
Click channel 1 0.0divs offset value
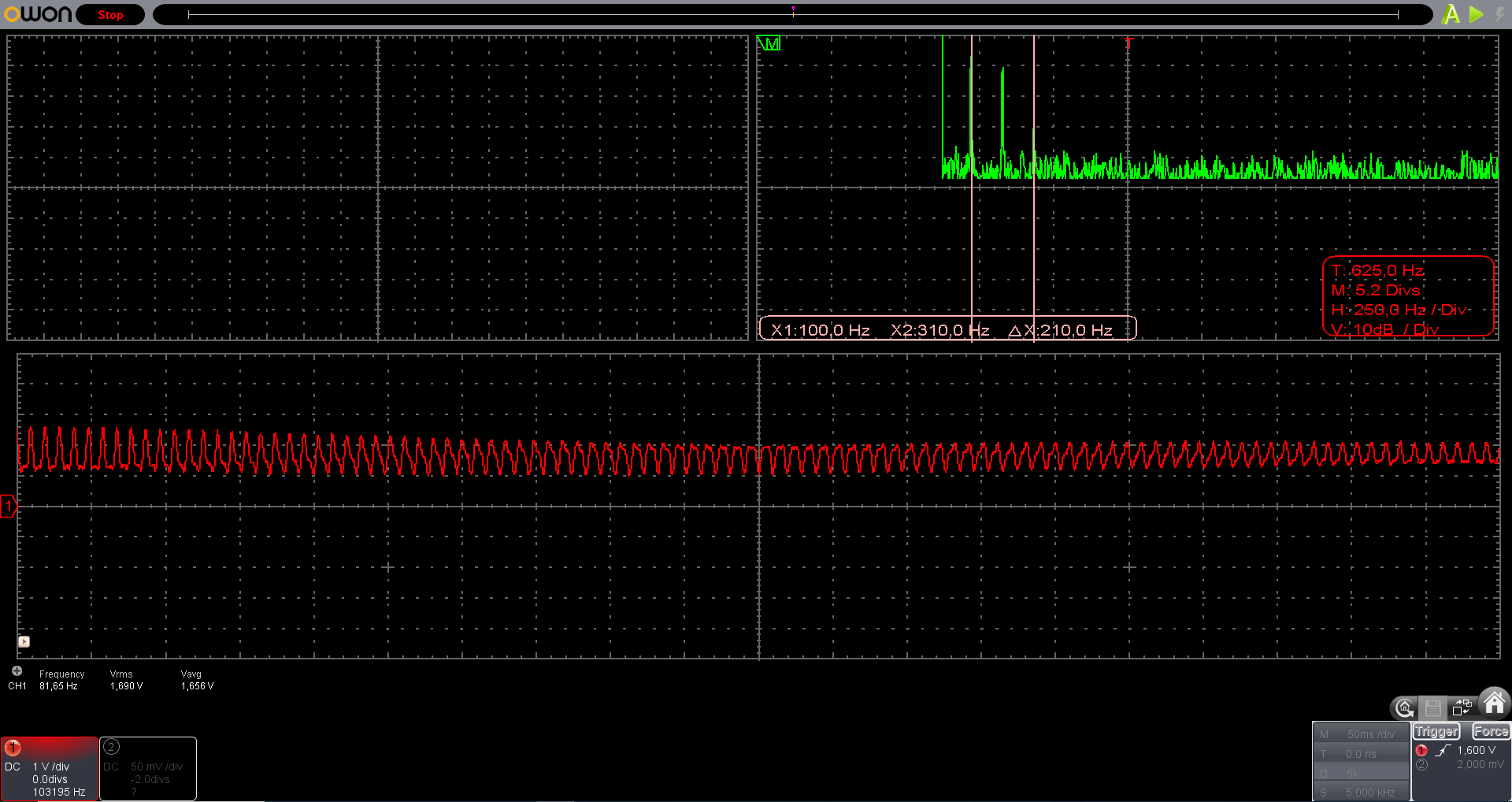click(x=50, y=779)
